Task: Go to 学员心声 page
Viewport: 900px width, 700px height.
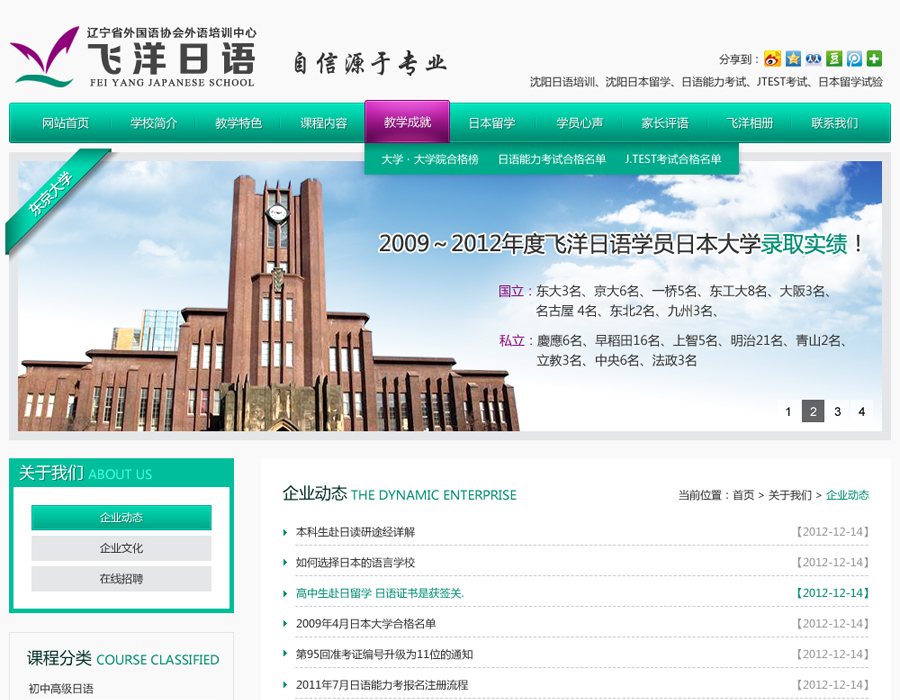Action: (x=579, y=123)
